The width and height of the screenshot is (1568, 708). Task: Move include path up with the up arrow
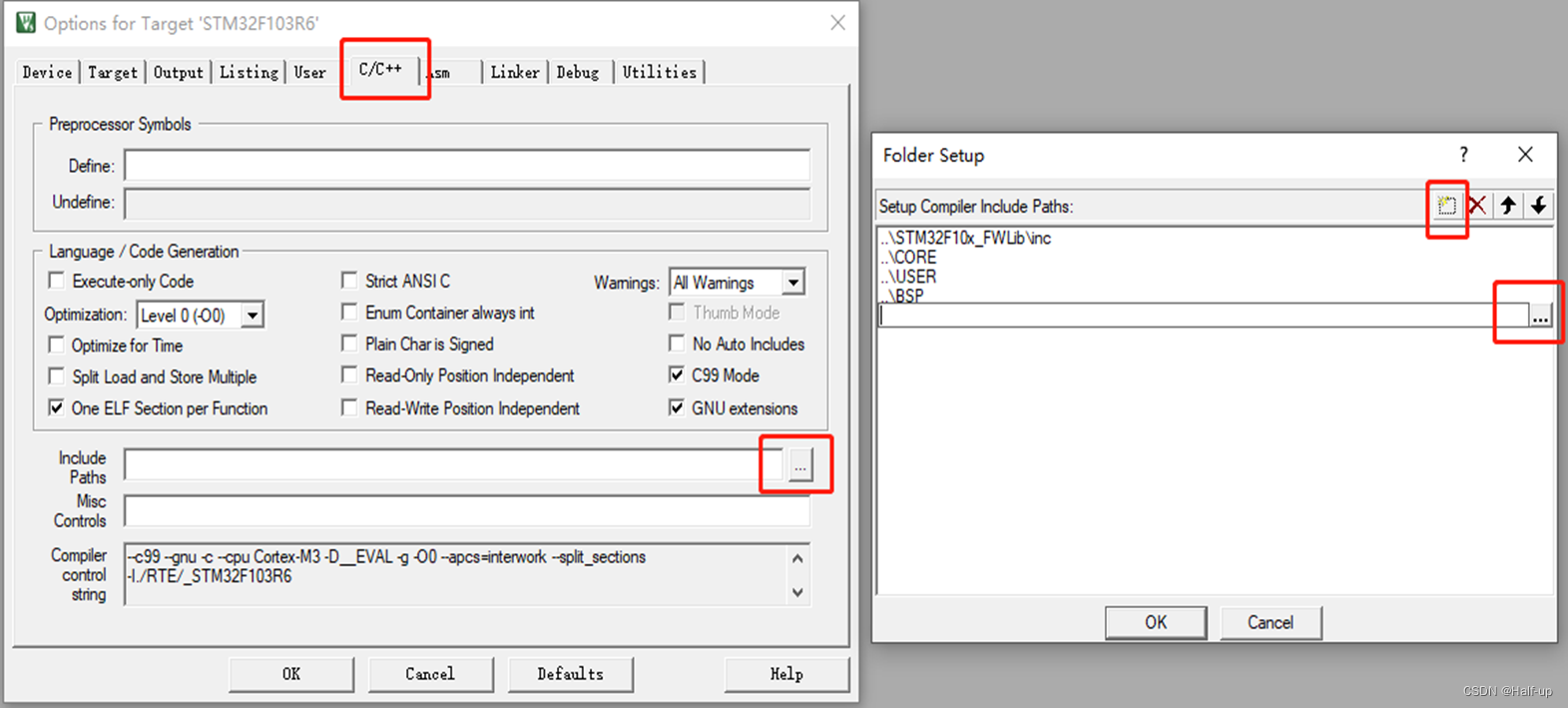1508,206
